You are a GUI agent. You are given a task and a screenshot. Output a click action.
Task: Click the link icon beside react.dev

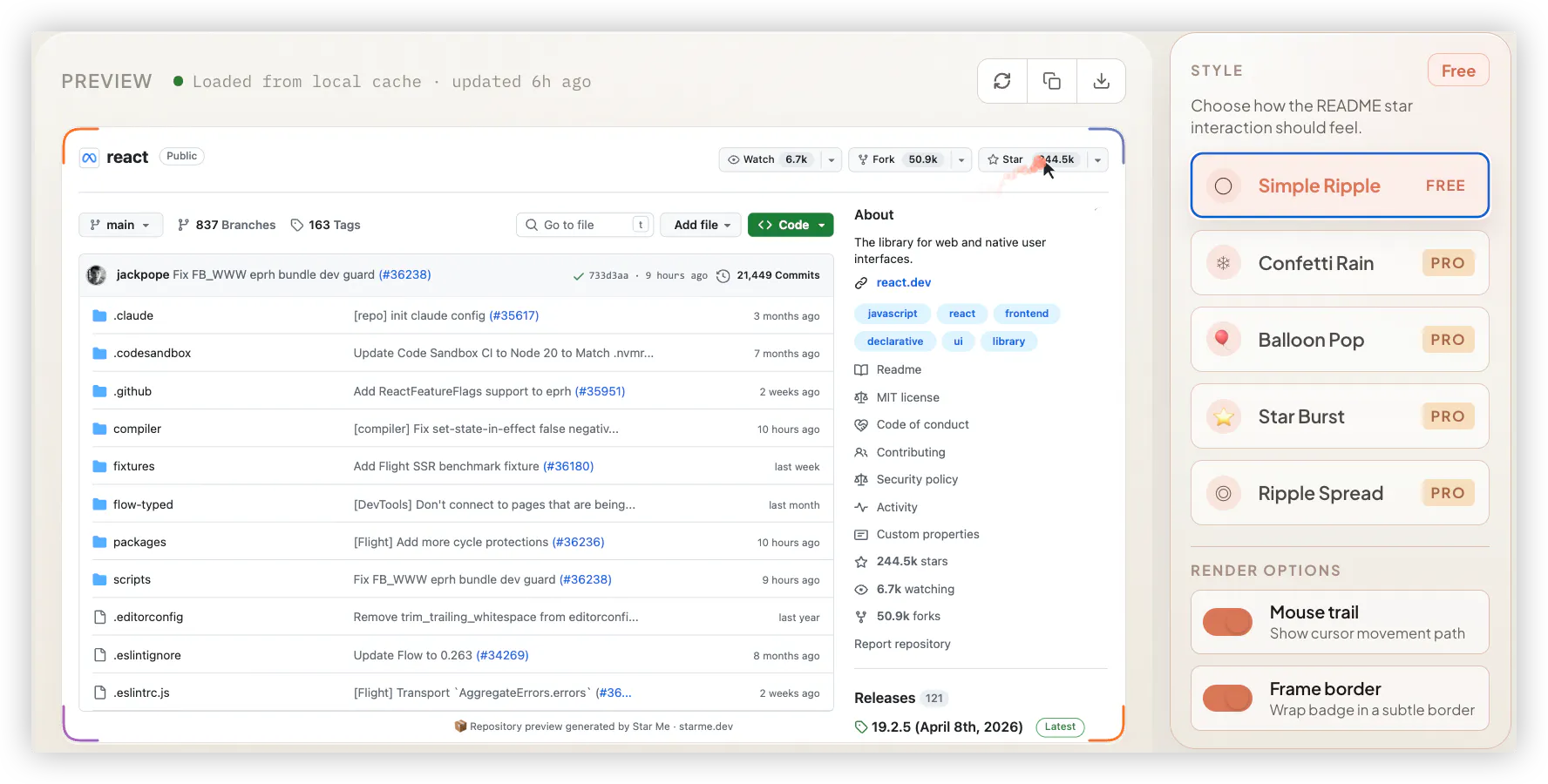(861, 283)
